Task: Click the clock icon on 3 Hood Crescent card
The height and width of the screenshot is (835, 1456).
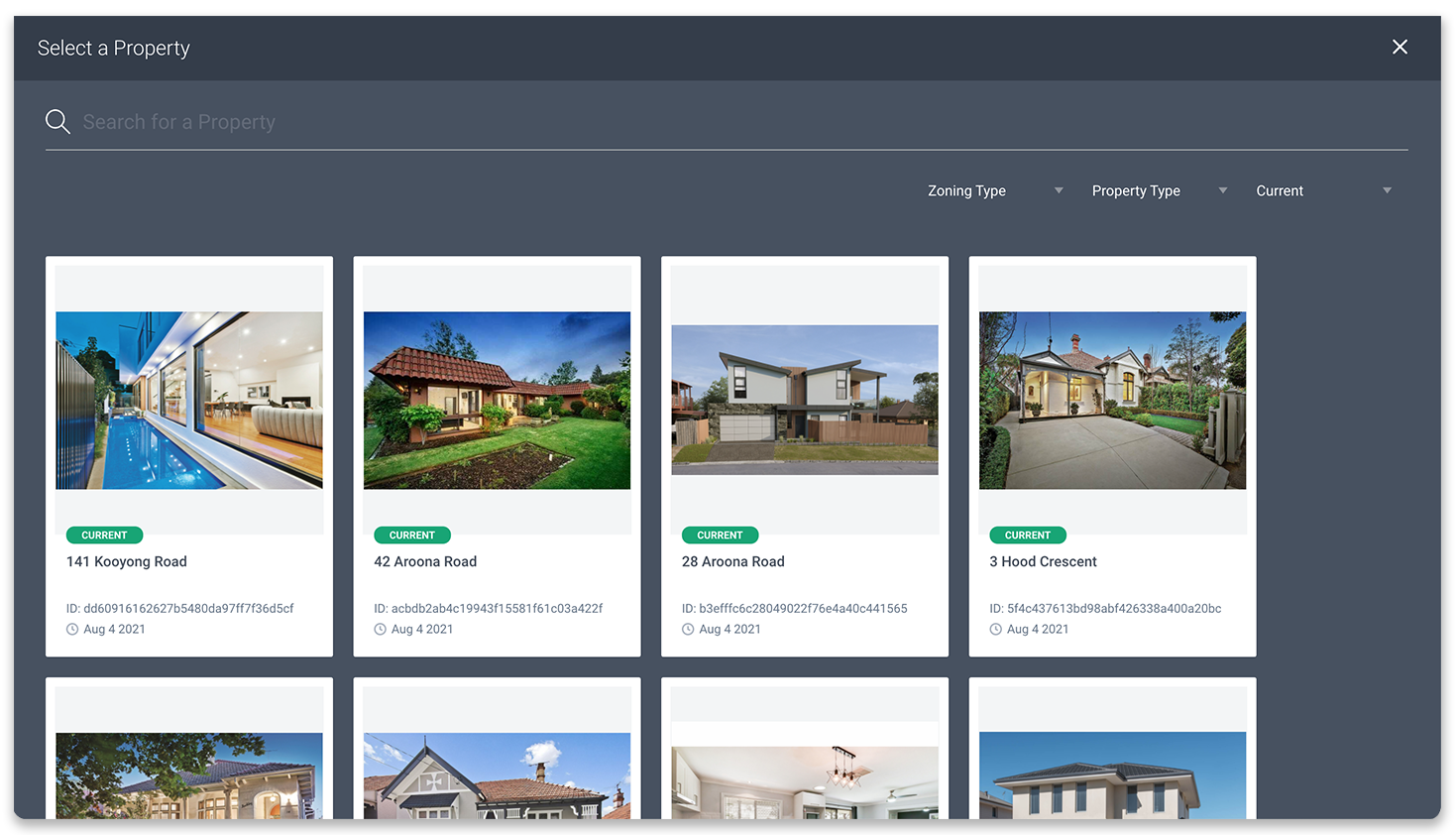Action: [996, 630]
